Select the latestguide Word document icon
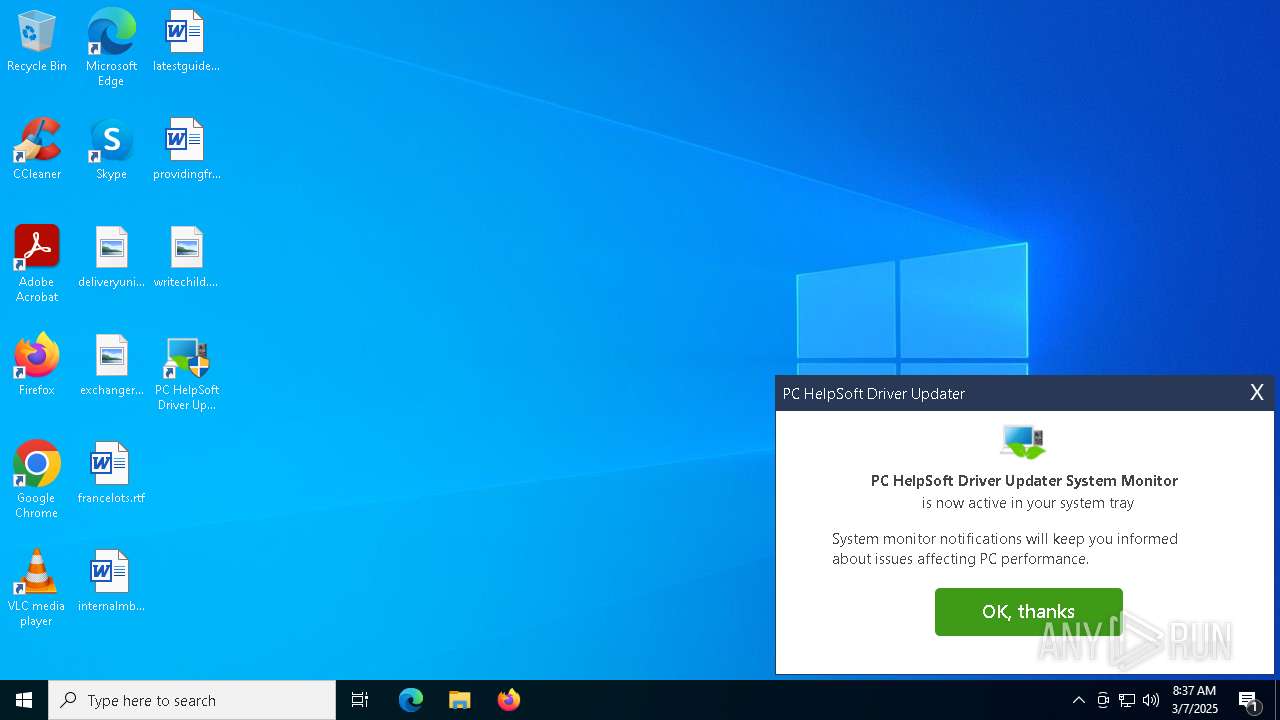Viewport: 1280px width, 720px height. click(x=186, y=42)
